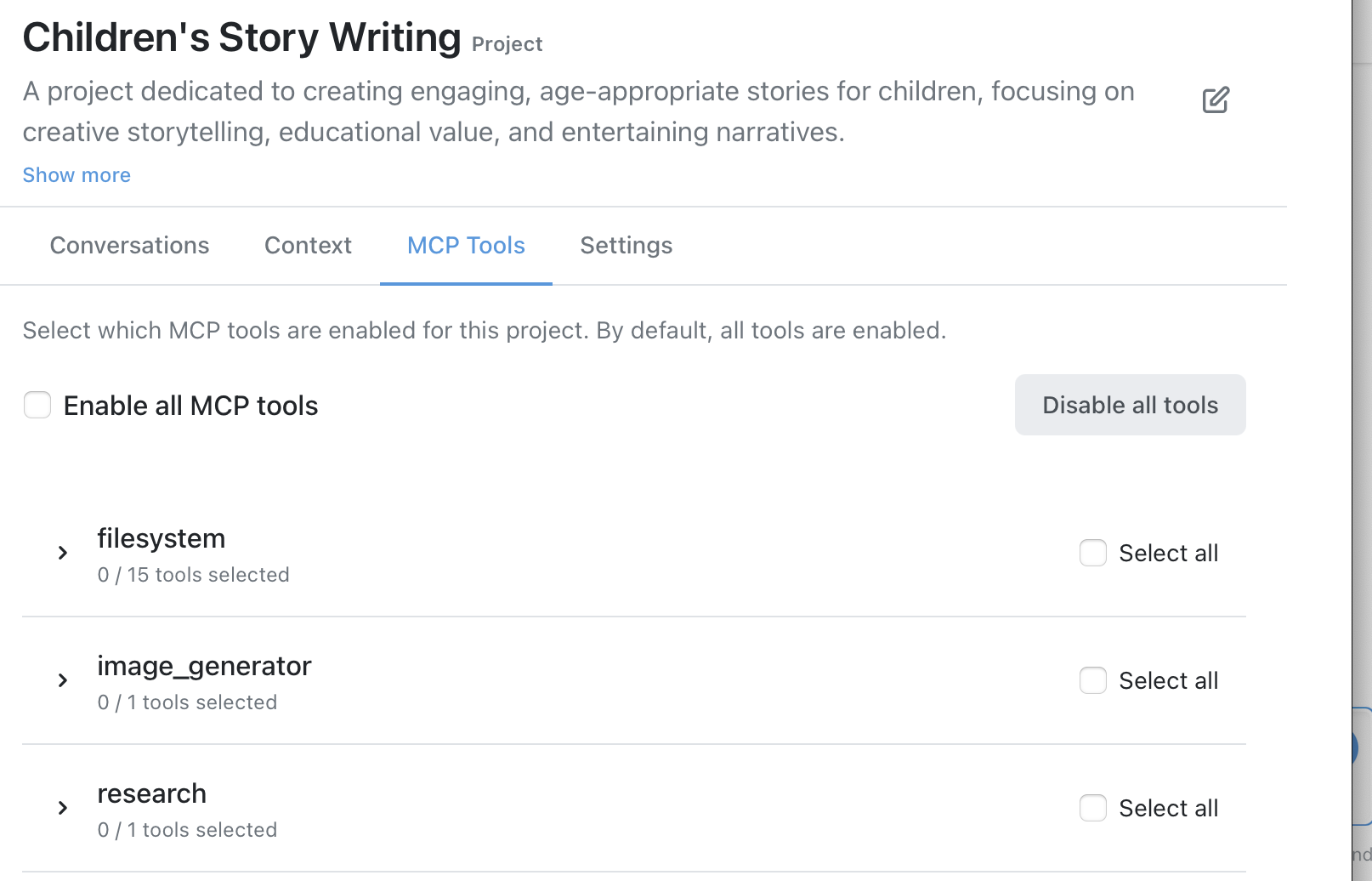Click the research server name
This screenshot has width=1372, height=881.
pos(151,793)
